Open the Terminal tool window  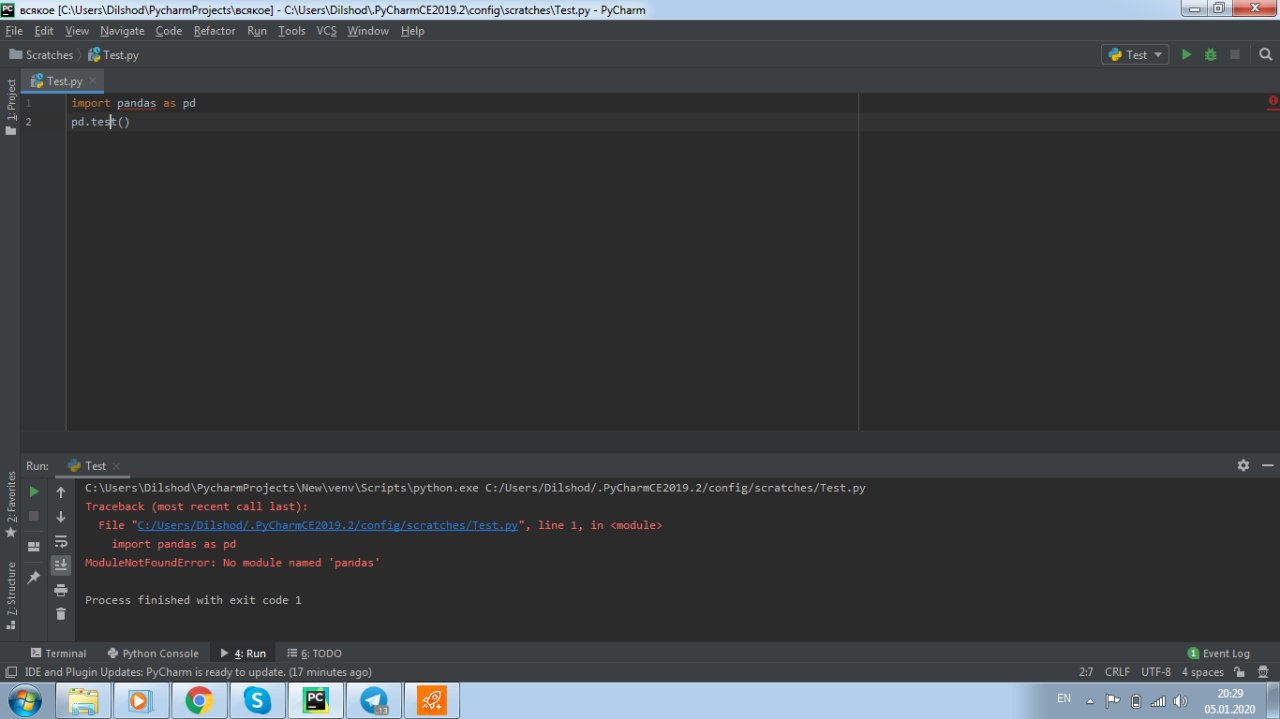pos(59,653)
